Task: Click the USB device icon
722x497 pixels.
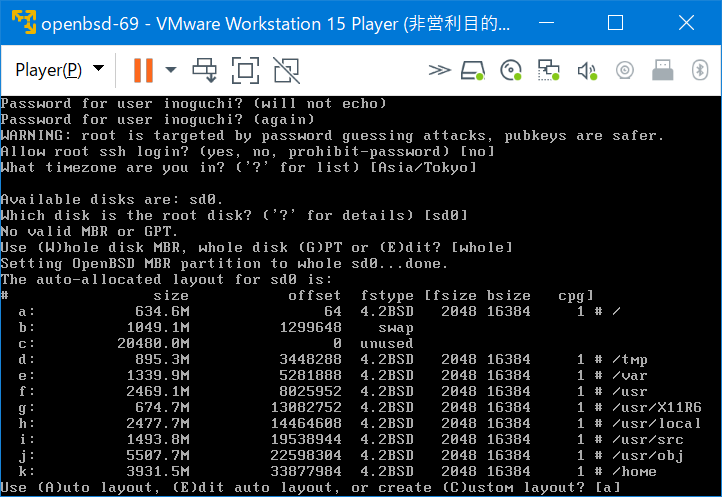Action: pos(663,70)
